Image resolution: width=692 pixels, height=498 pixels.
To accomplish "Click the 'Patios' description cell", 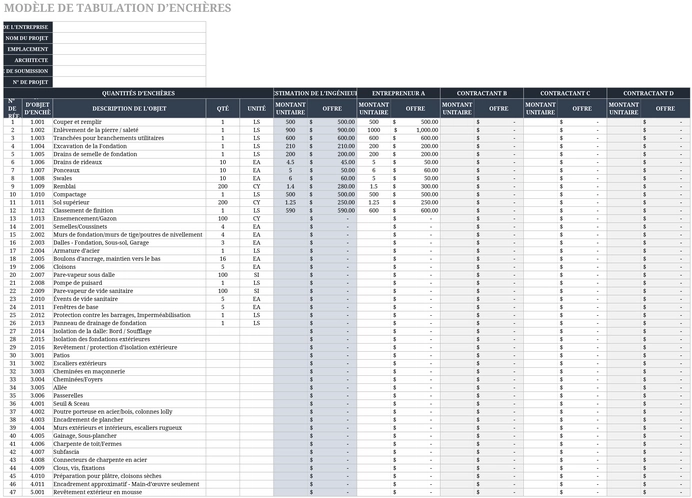I will 129,355.
